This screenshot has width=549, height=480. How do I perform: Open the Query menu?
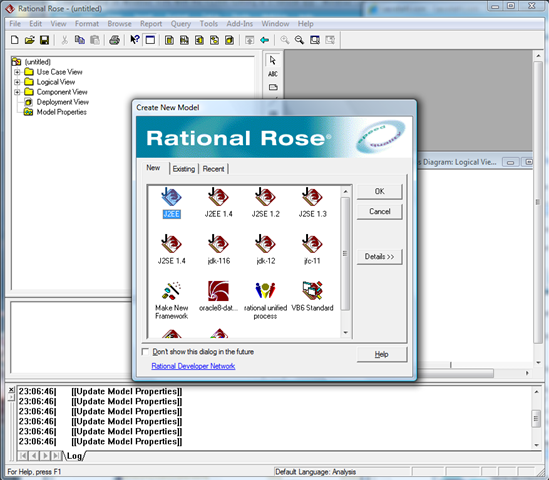(x=181, y=24)
